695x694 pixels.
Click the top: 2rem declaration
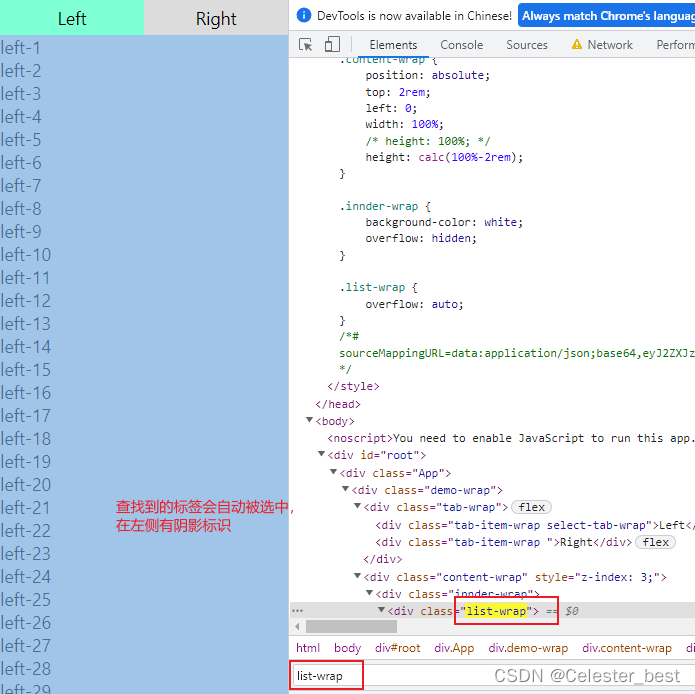point(398,92)
